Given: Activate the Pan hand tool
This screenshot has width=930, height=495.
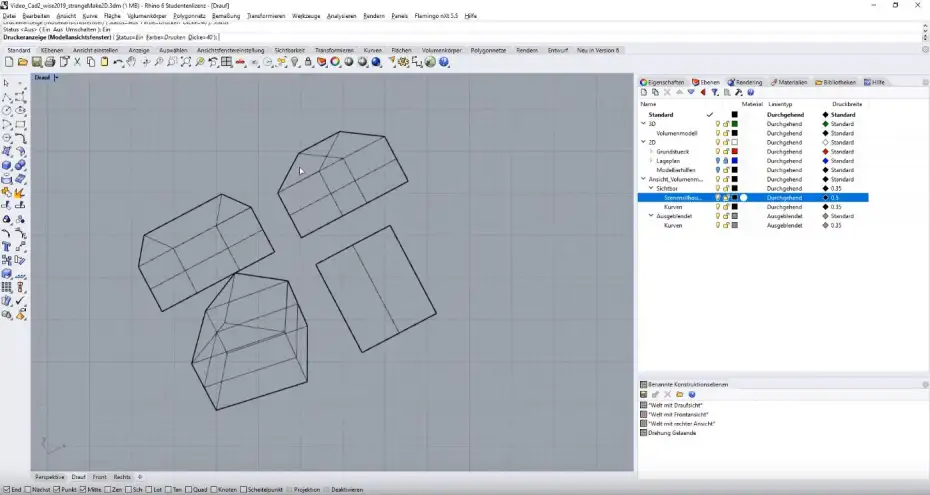Looking at the screenshot, I should pyautogui.click(x=131, y=62).
